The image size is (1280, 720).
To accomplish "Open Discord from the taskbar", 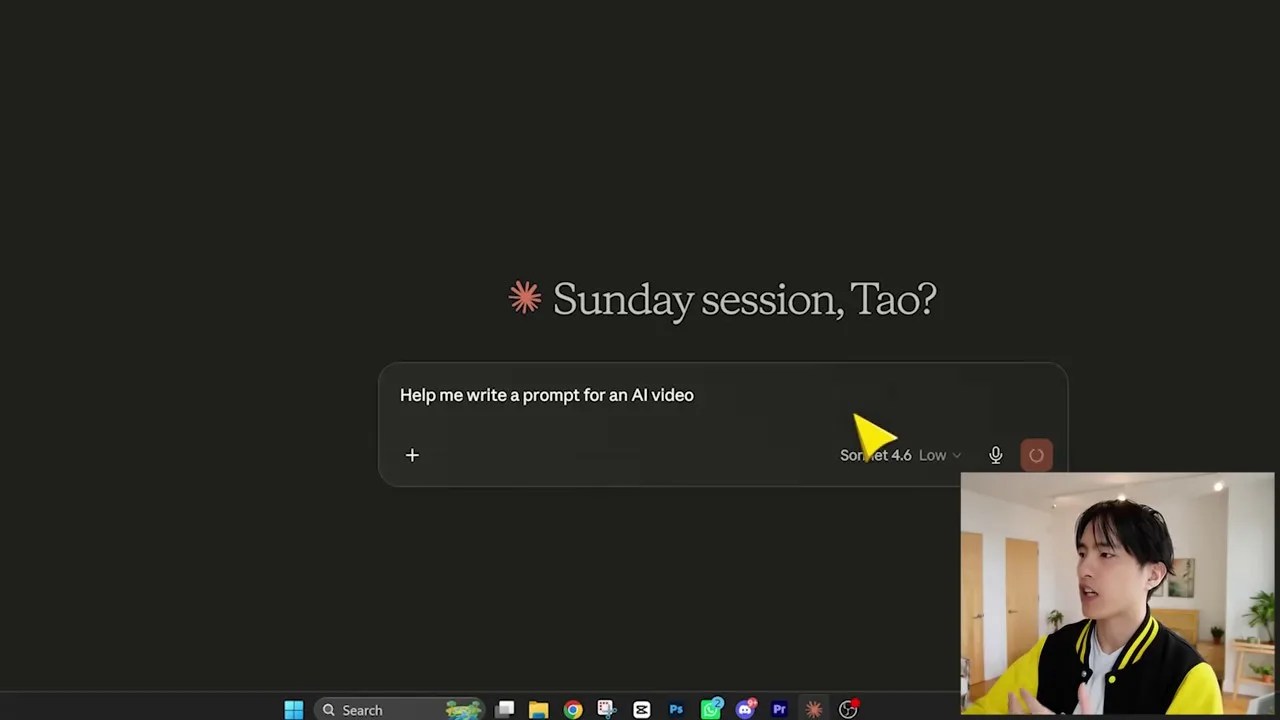I will [745, 710].
